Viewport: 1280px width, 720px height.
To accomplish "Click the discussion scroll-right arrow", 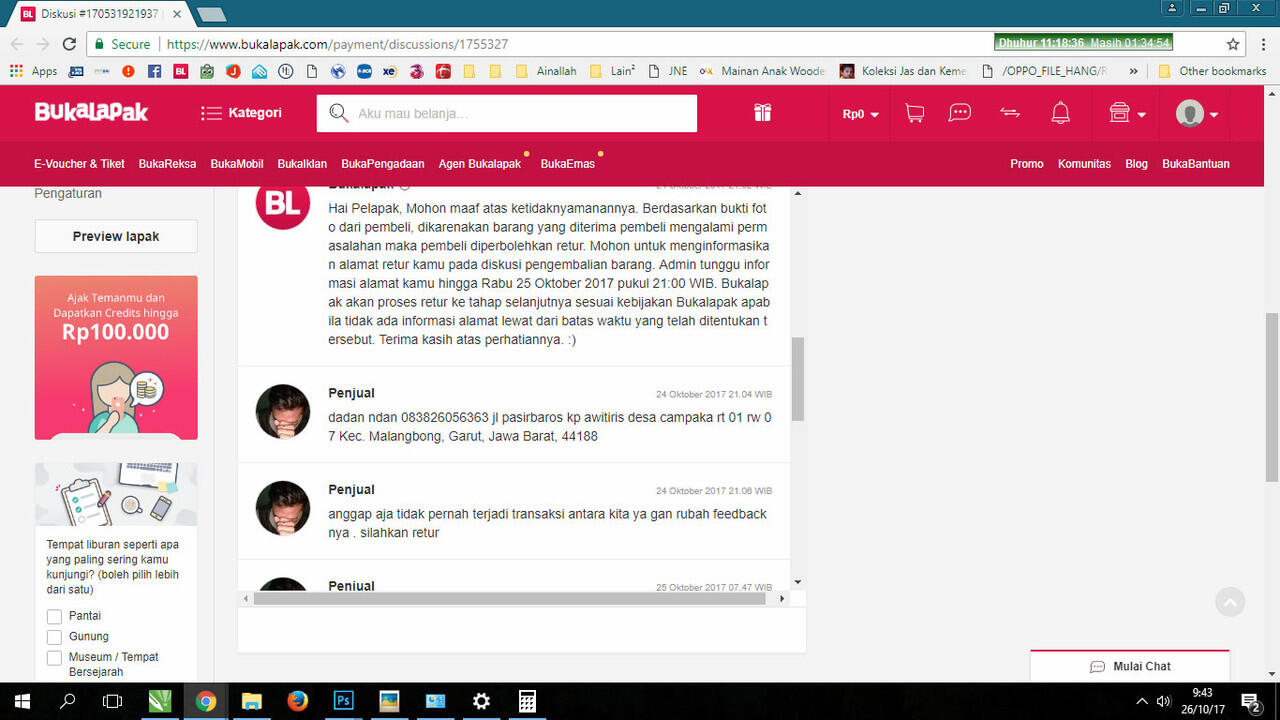I will point(783,598).
